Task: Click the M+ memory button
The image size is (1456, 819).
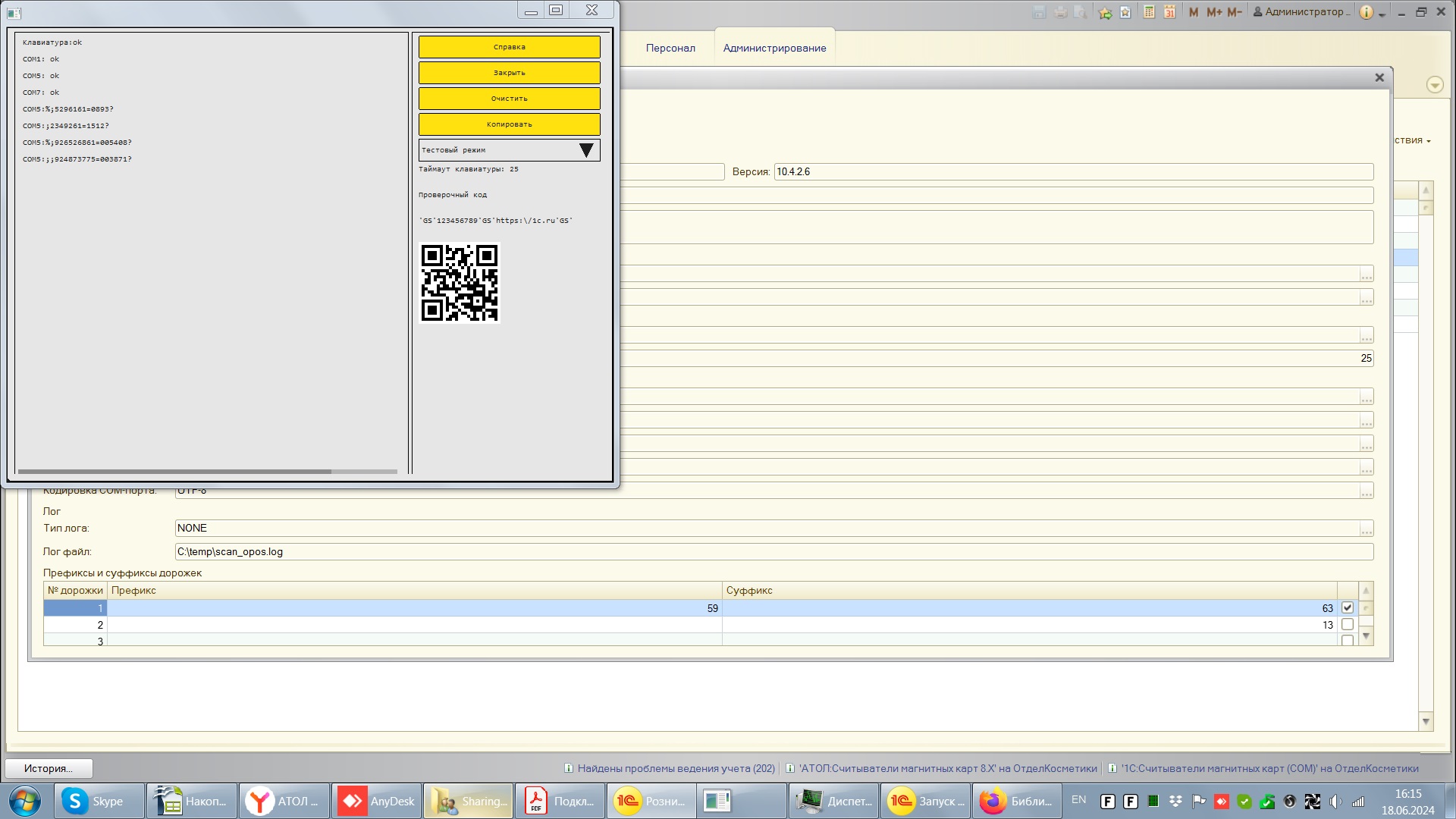Action: (x=1214, y=12)
